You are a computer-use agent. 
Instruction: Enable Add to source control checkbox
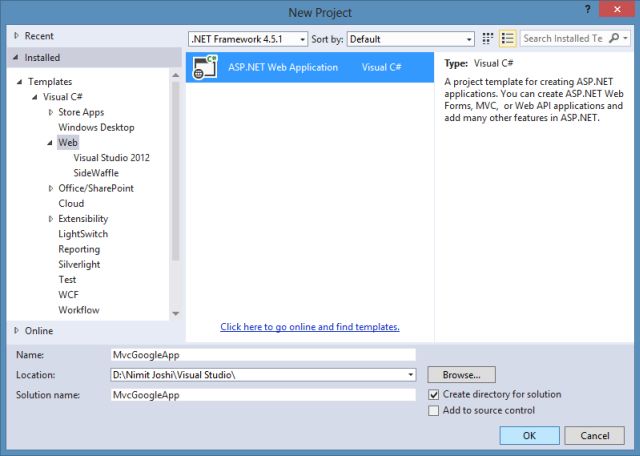[x=433, y=411]
